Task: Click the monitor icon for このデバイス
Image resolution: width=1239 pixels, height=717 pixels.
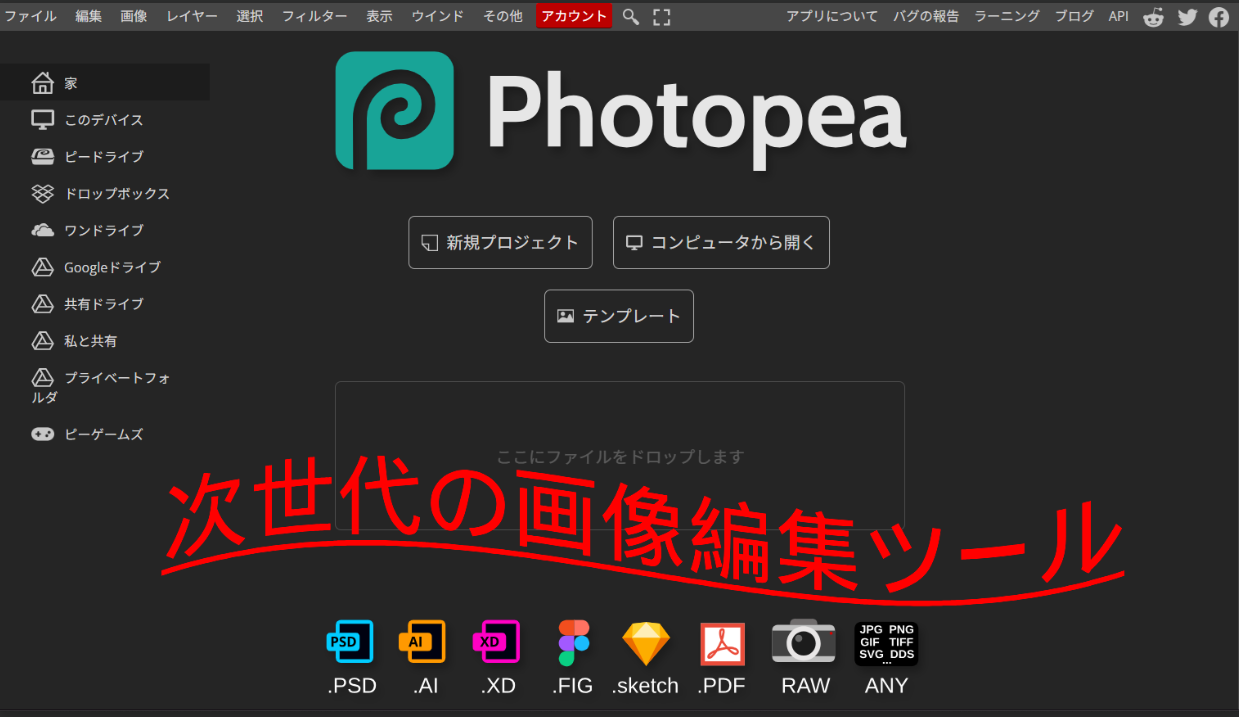Action: tap(42, 120)
